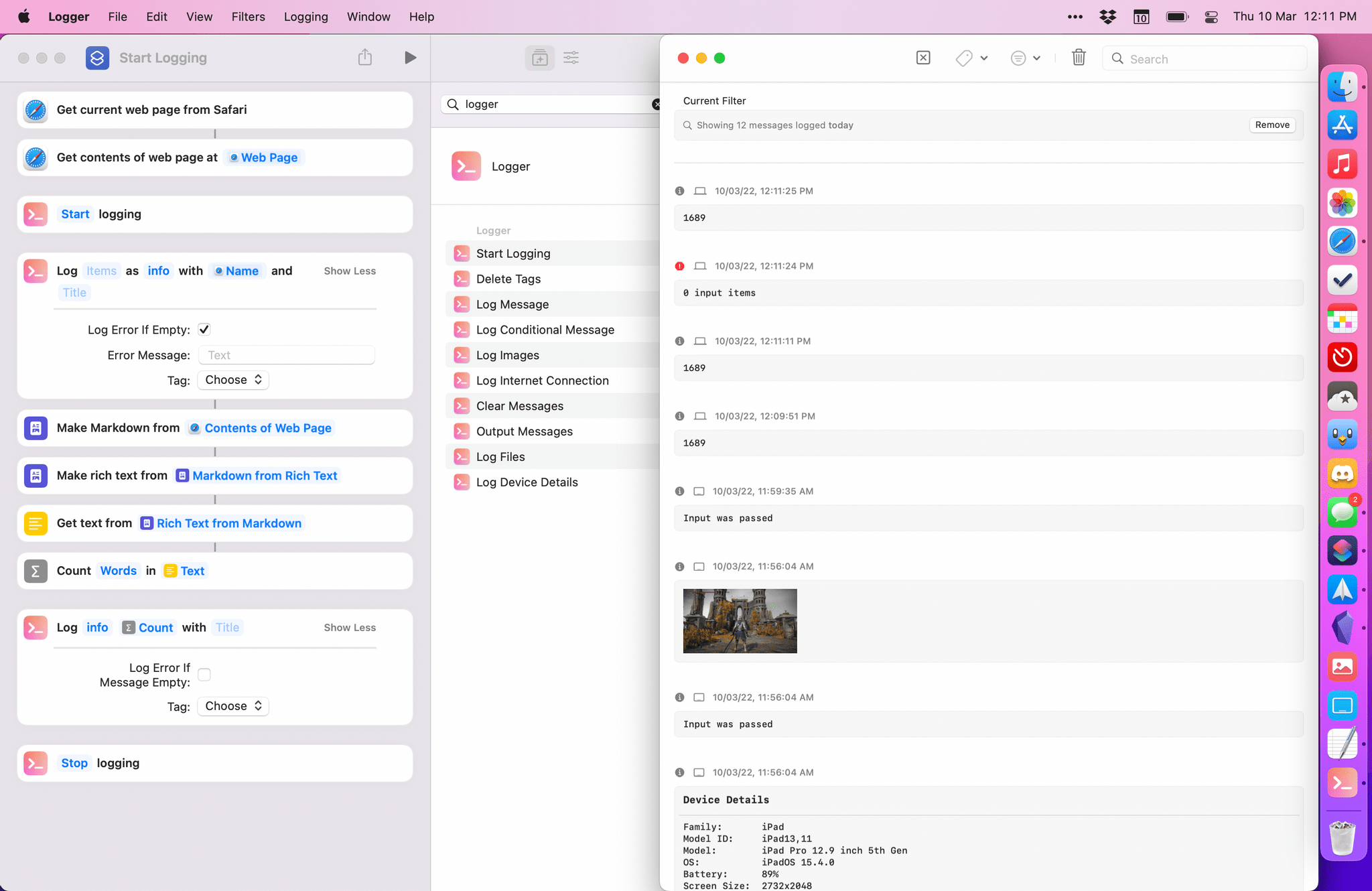Open Finder from the Dock
The width and height of the screenshot is (1372, 891).
point(1343,86)
